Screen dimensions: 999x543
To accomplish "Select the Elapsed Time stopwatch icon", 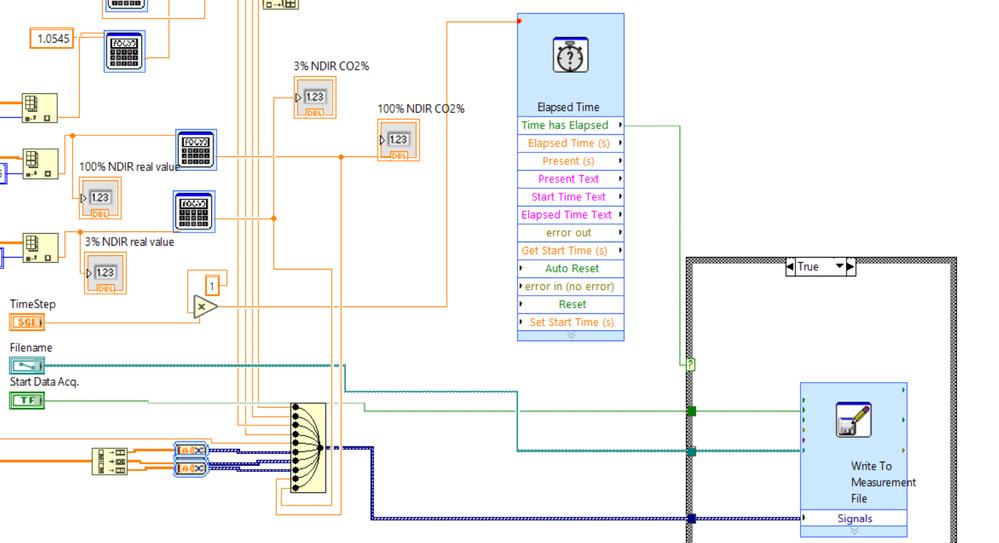I will click(570, 55).
